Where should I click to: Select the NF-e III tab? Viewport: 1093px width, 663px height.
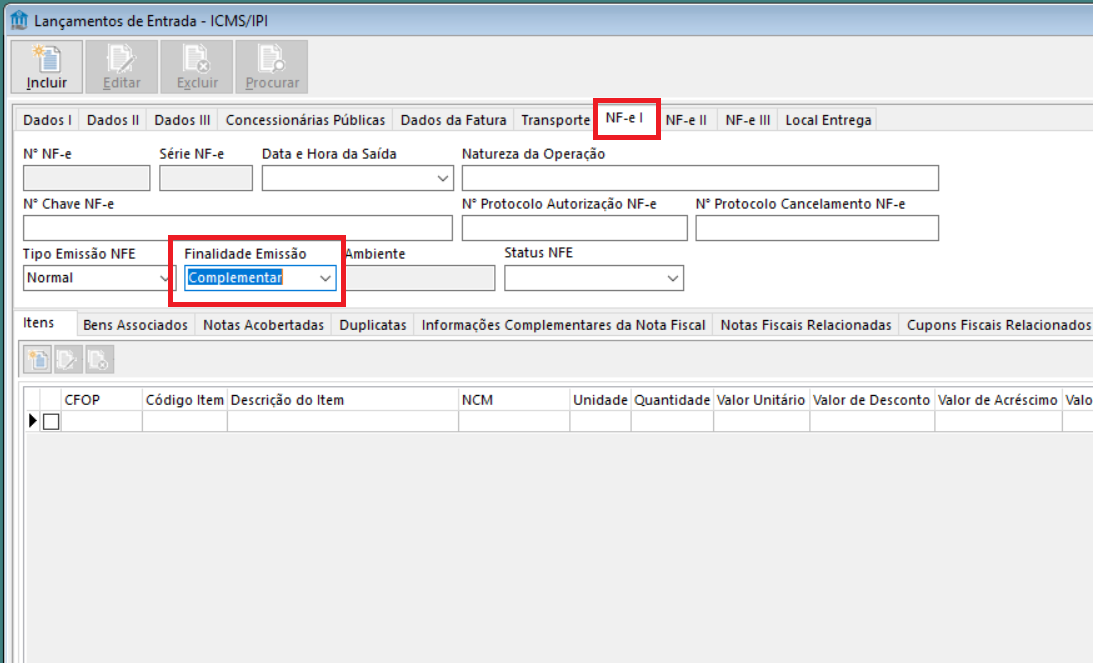(x=747, y=120)
